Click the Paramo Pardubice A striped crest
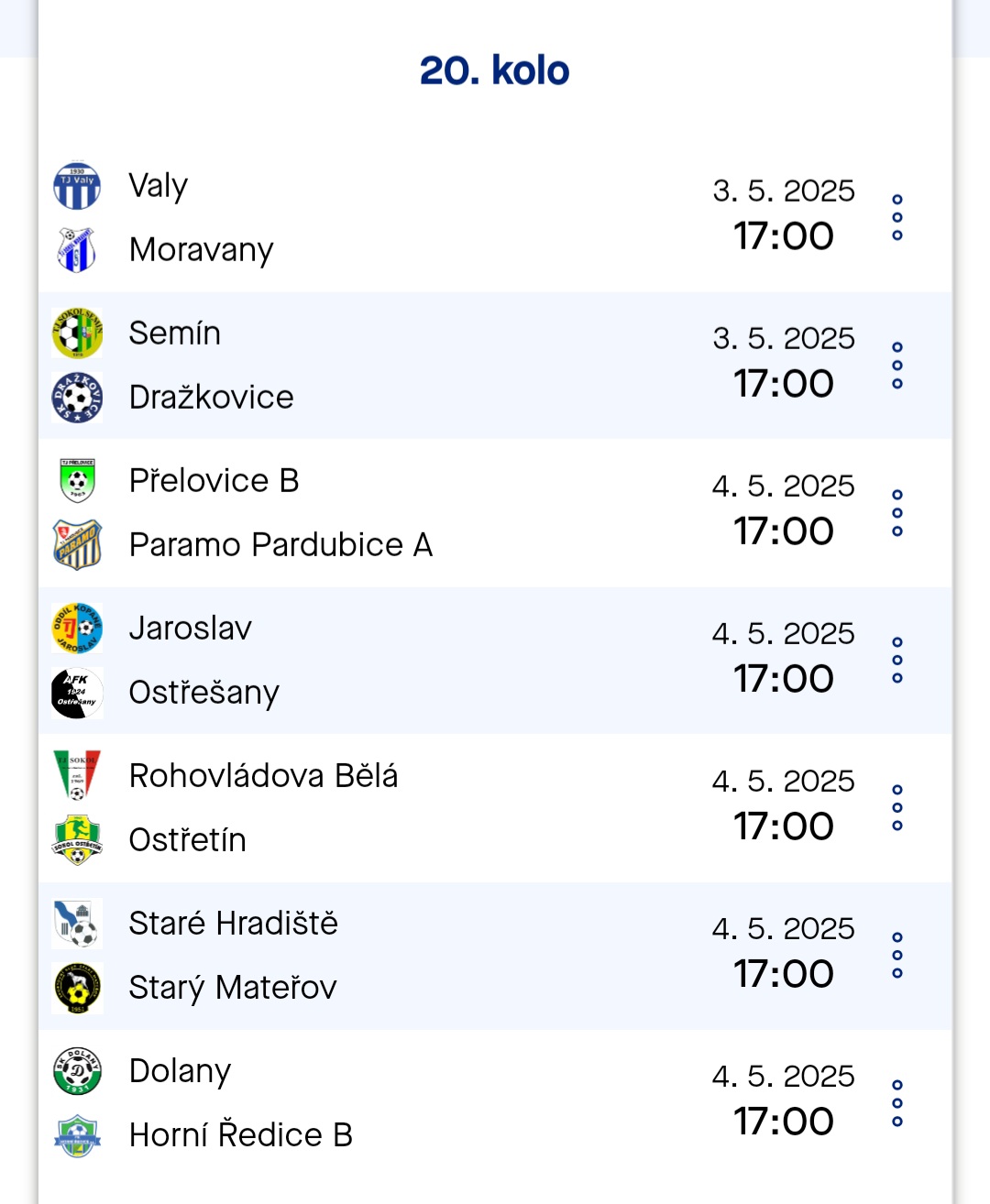The image size is (990, 1204). point(77,545)
